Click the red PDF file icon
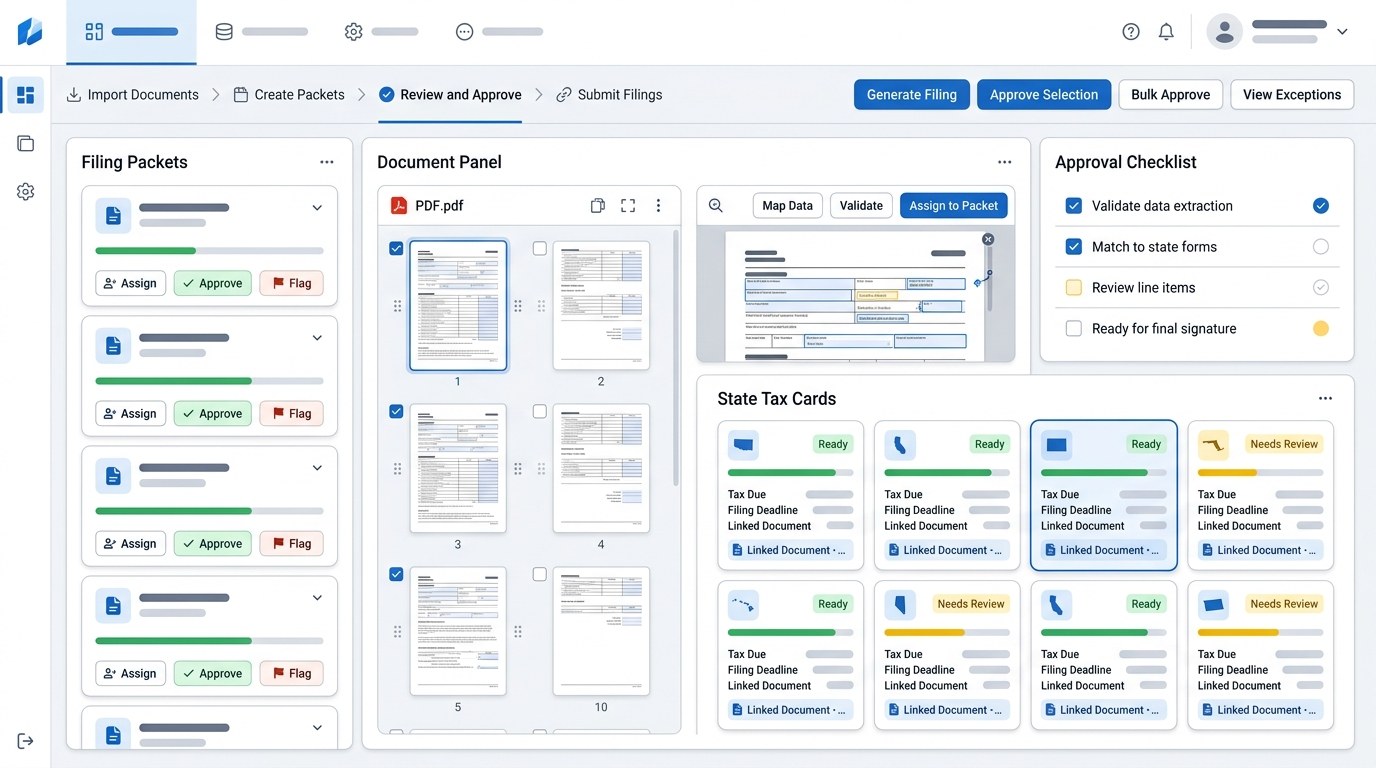The width and height of the screenshot is (1376, 768). [x=399, y=206]
